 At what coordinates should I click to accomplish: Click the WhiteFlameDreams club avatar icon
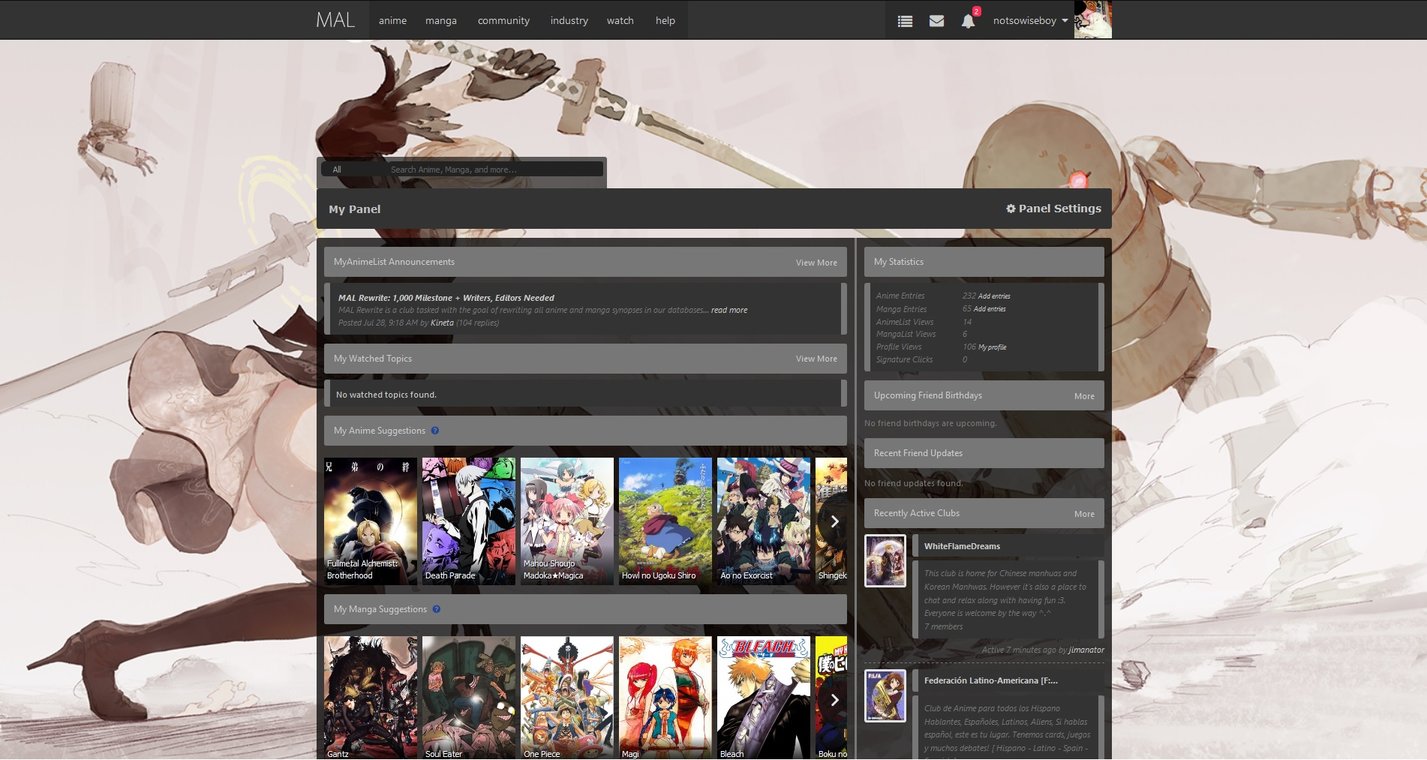coord(884,561)
